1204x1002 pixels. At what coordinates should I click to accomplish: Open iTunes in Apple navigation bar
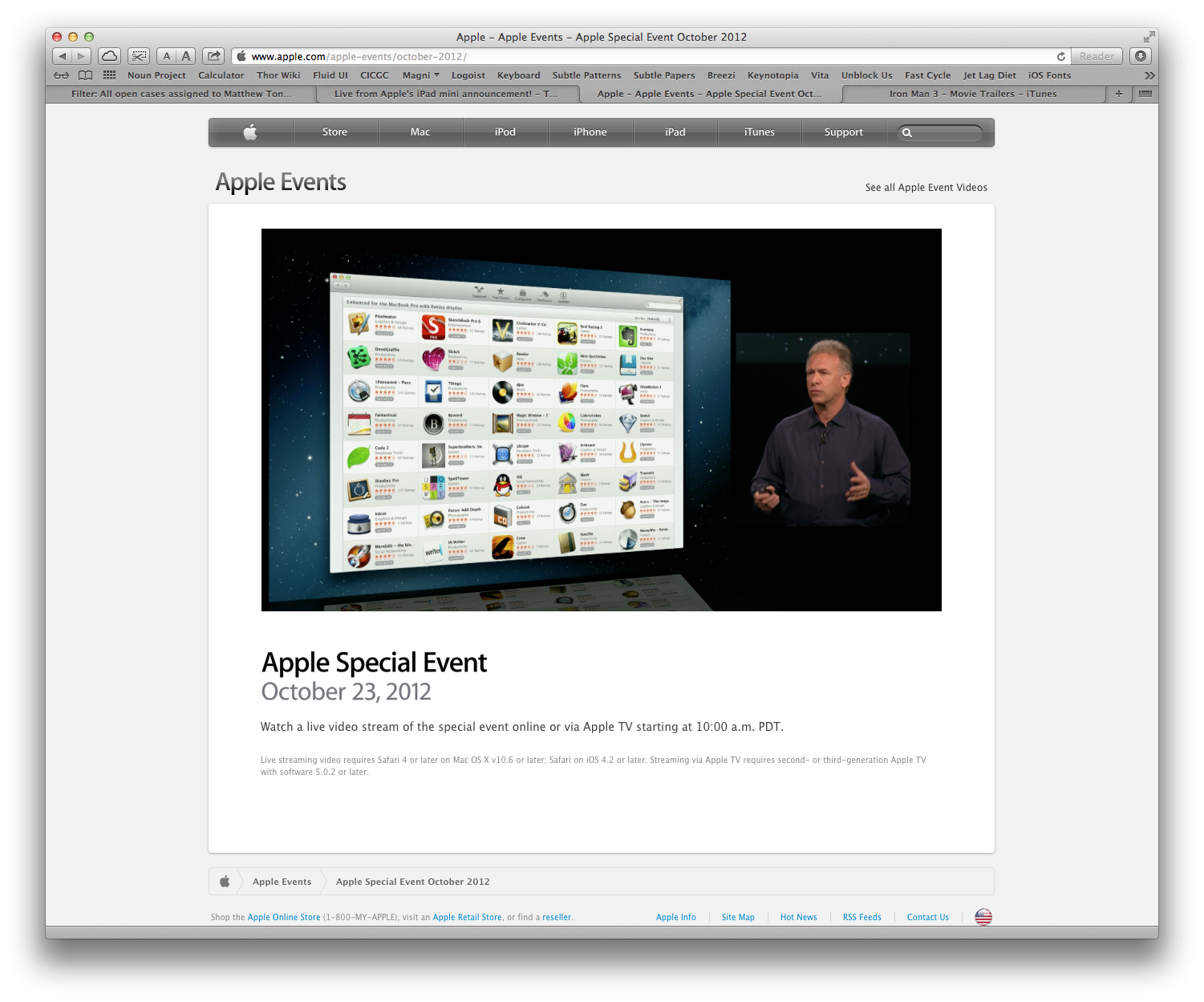(x=760, y=132)
